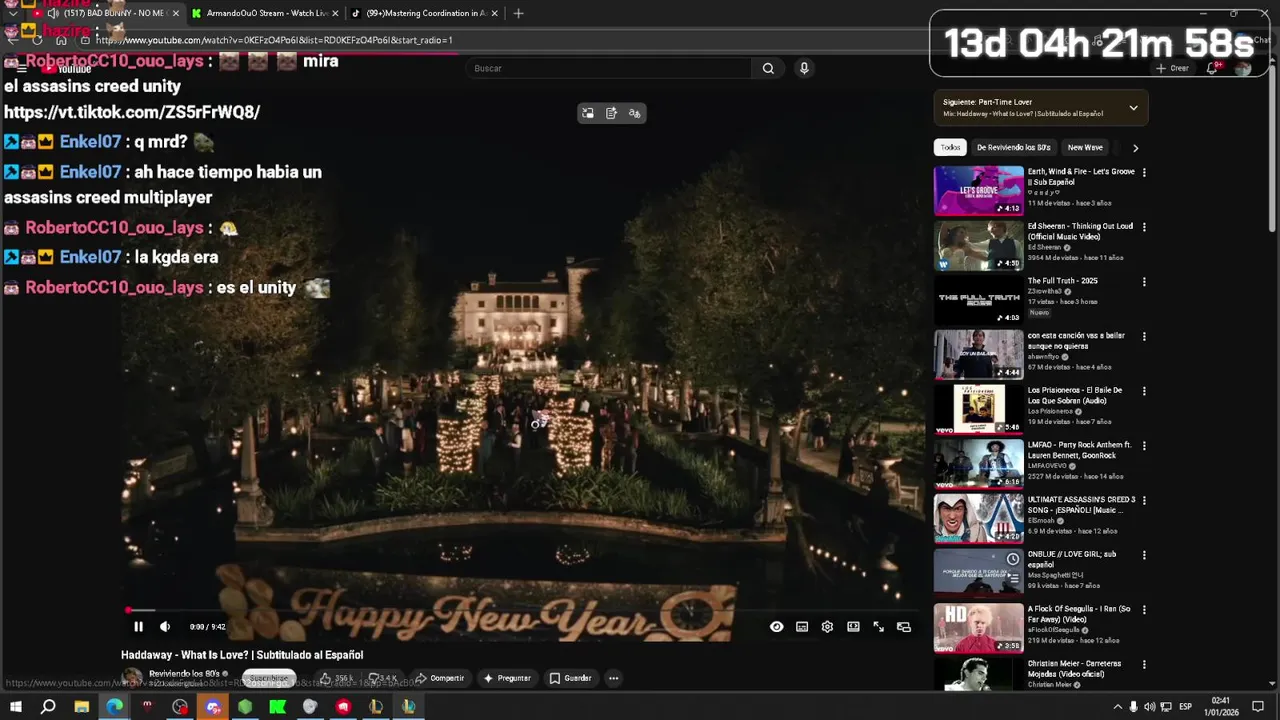This screenshot has width=1280, height=720.
Task: Focus the Buscar search field
Action: coord(608,68)
